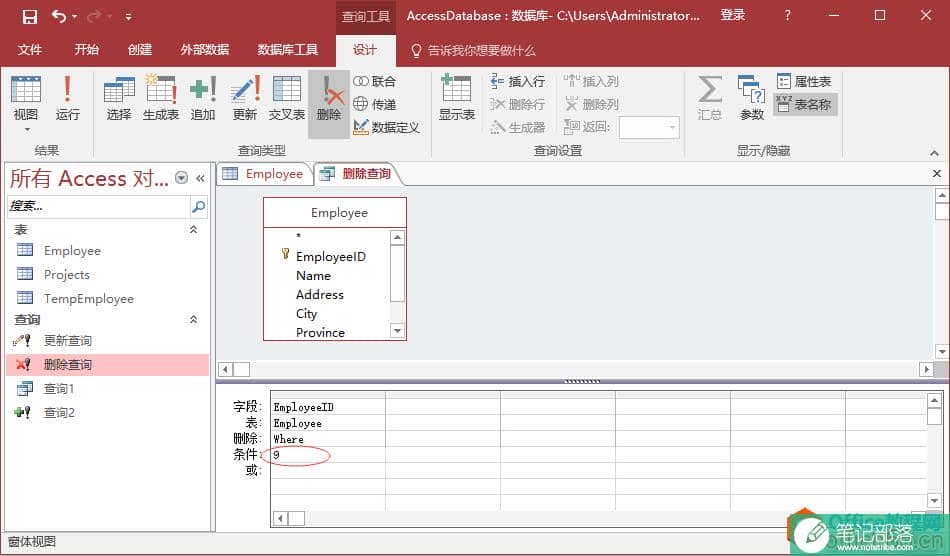Screen dimensions: 950x556
Task: Collapse navigation pane with double chevron
Action: (x=200, y=178)
